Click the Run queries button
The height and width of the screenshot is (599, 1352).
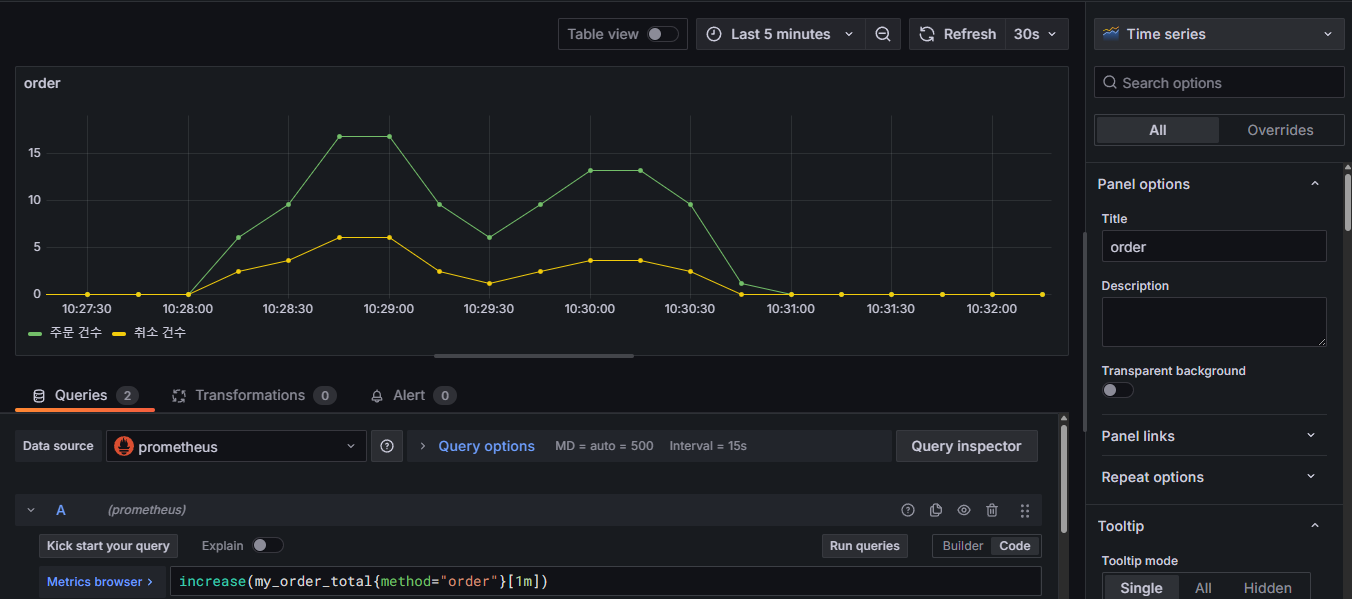[x=865, y=546]
